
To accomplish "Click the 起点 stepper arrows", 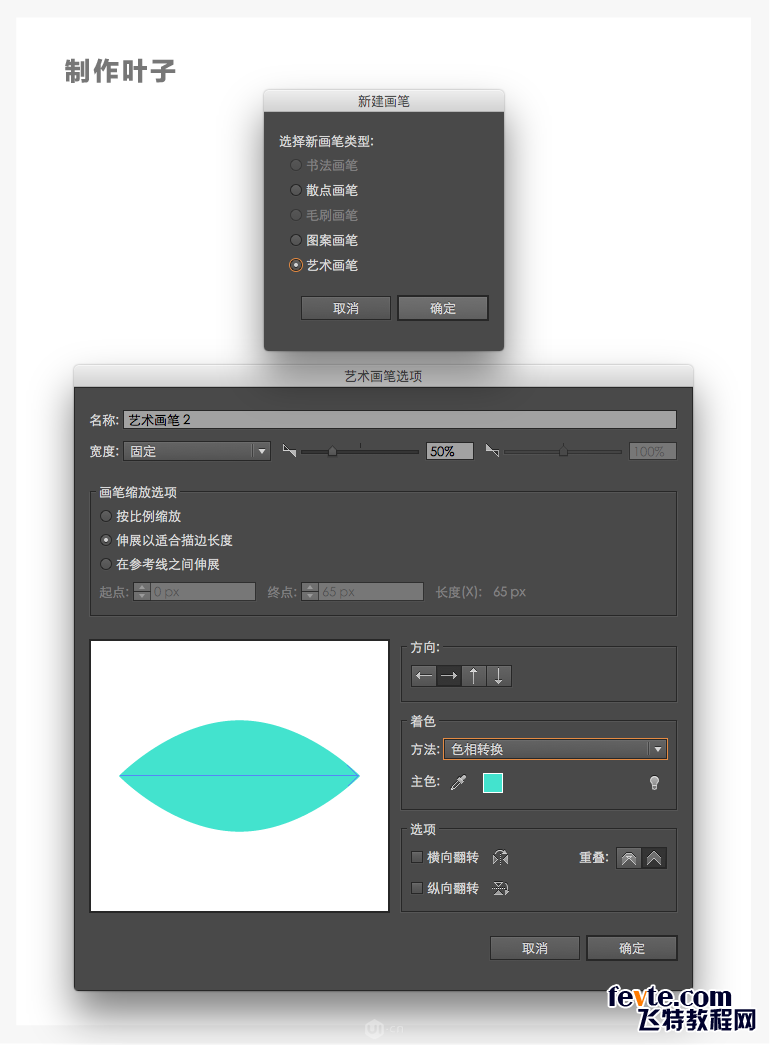I will point(142,592).
